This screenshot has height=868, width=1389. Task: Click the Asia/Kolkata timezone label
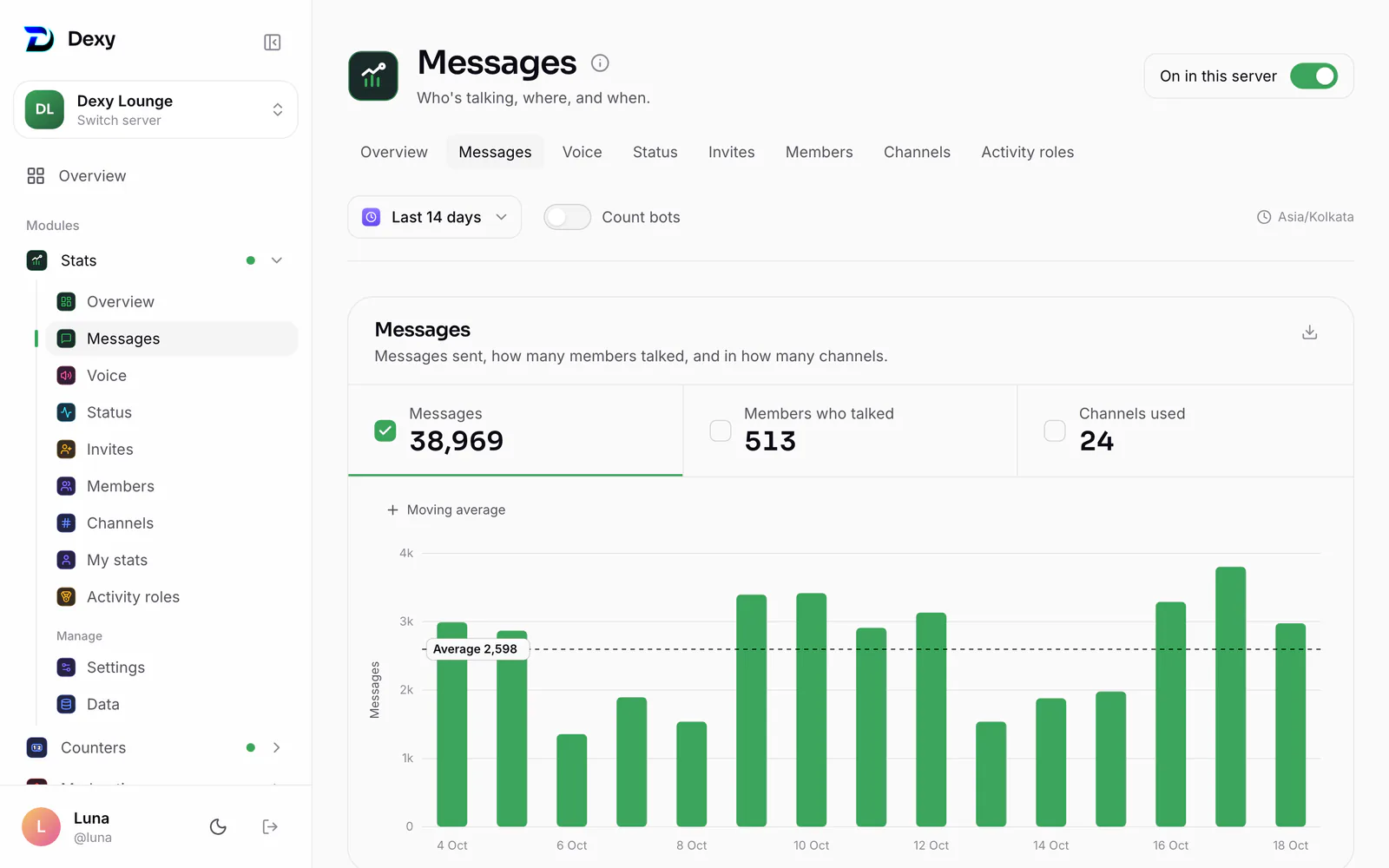pos(1315,217)
